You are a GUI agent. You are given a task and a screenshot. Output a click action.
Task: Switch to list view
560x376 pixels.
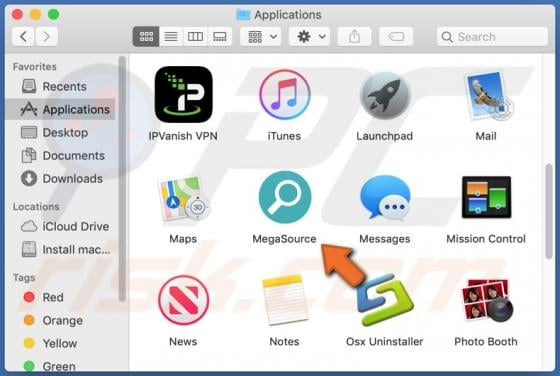(171, 36)
